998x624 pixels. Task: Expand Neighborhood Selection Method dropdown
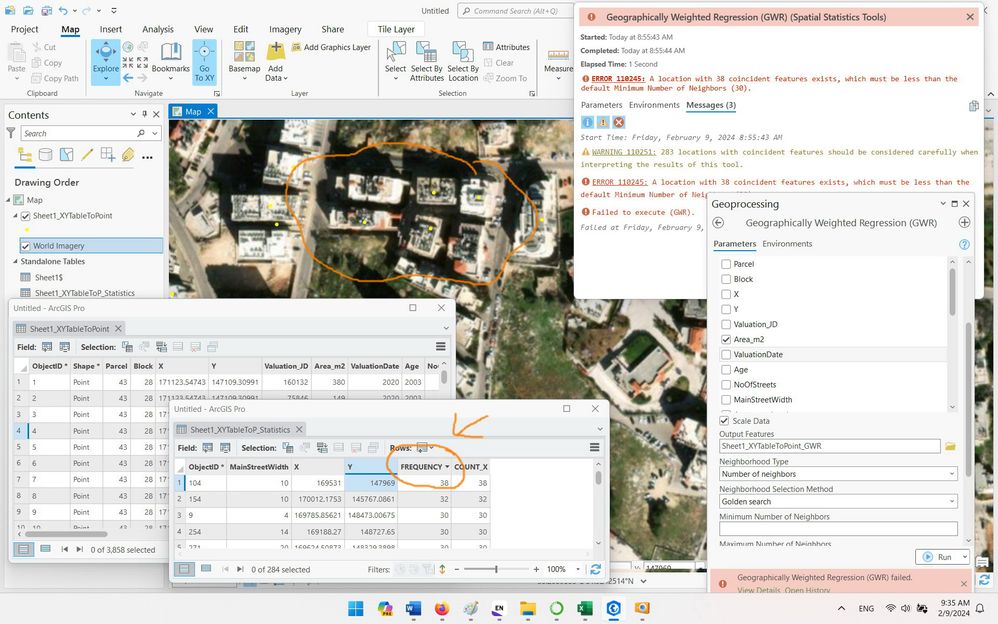coord(837,501)
